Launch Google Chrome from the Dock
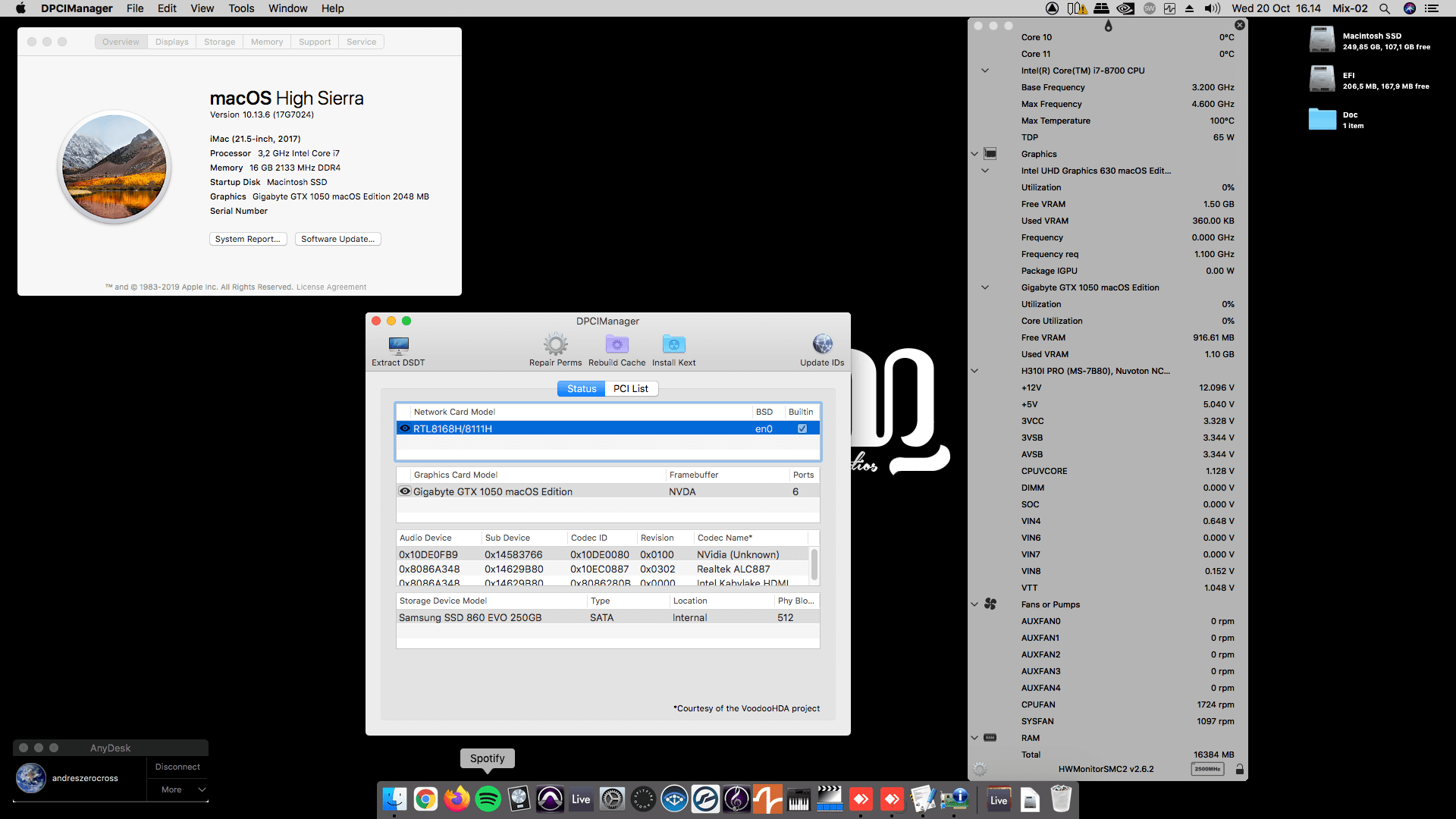Viewport: 1456px width, 819px height. (x=425, y=799)
